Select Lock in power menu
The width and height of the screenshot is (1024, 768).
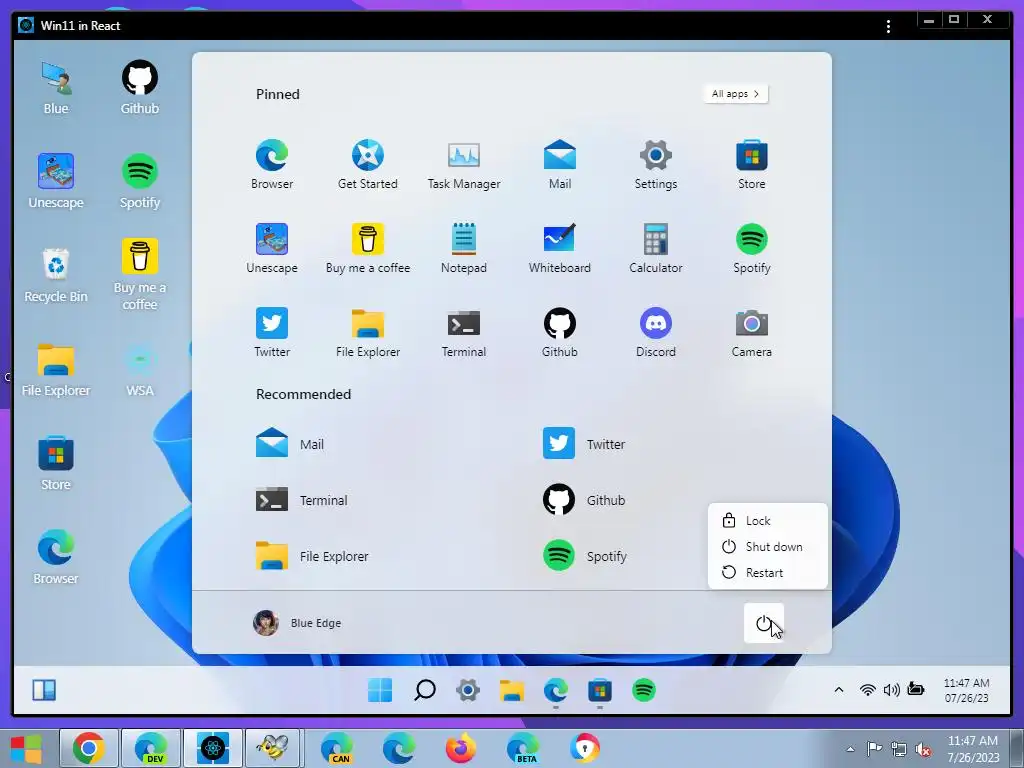(x=767, y=520)
